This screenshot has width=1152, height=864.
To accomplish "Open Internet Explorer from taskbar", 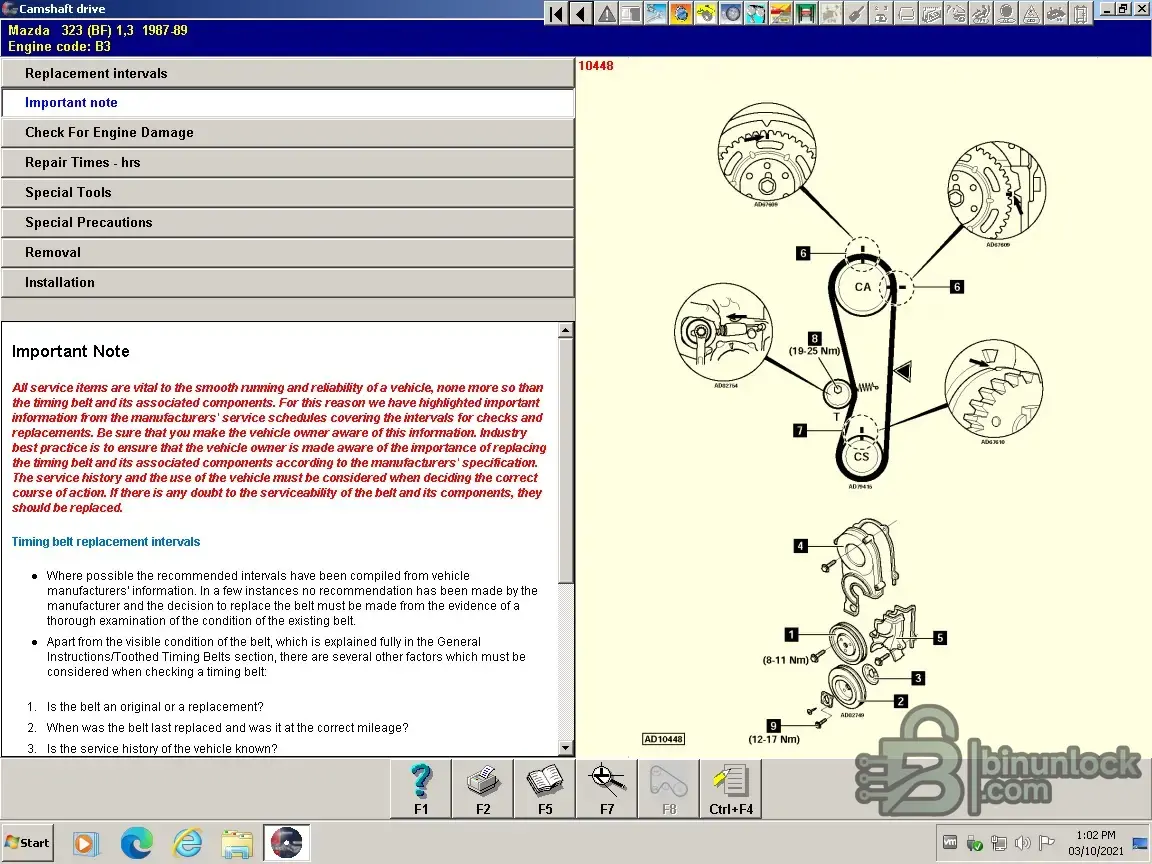I will pos(187,843).
